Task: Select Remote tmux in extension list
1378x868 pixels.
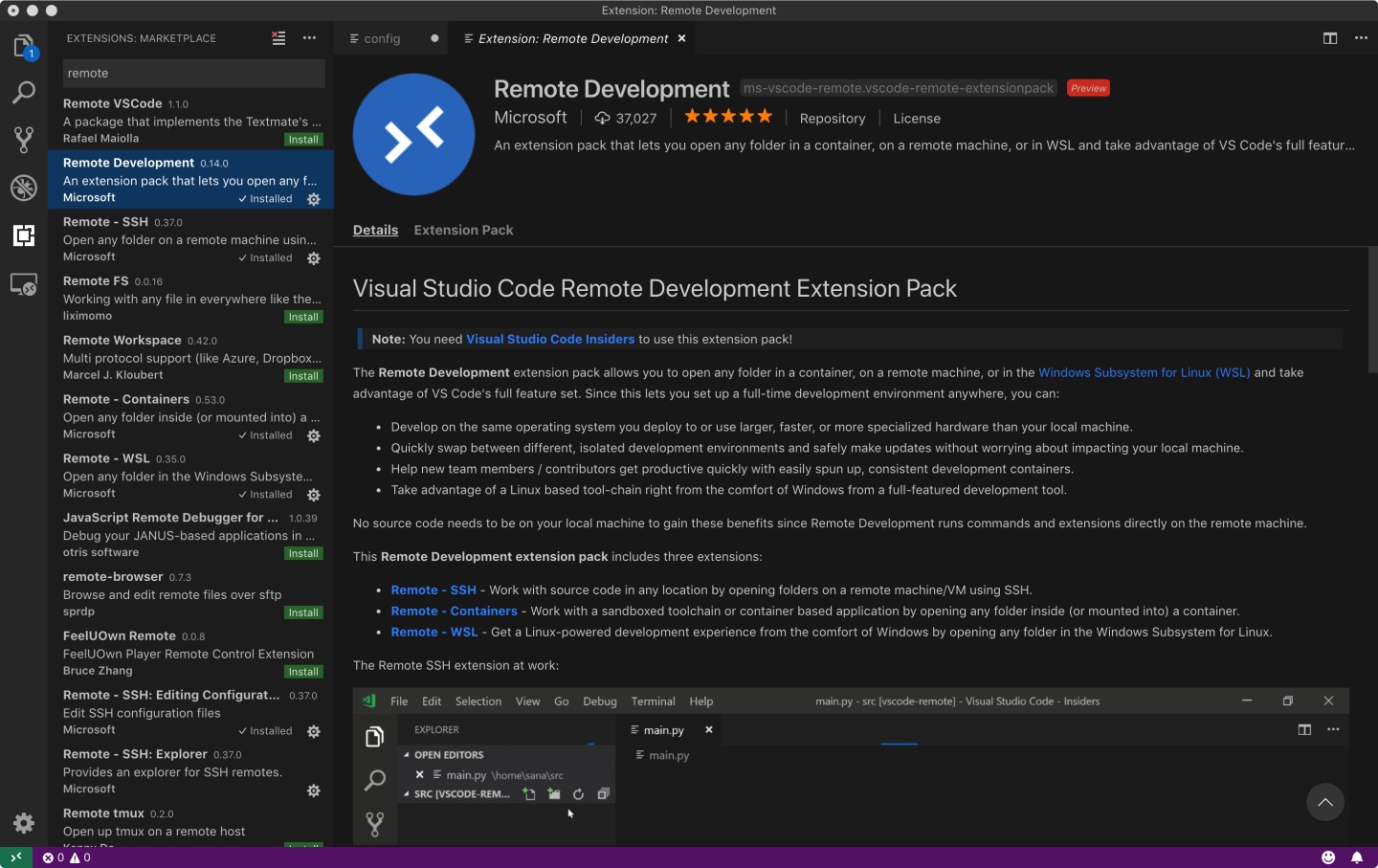Action: pyautogui.click(x=190, y=825)
